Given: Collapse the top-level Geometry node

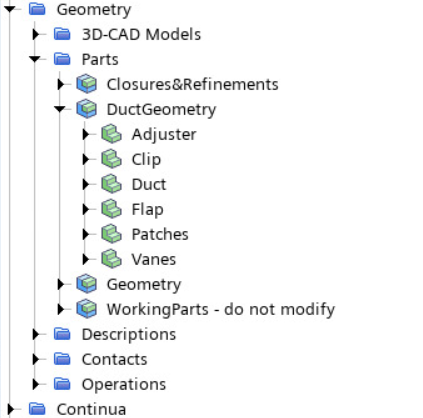Looking at the screenshot, I should [x=10, y=9].
